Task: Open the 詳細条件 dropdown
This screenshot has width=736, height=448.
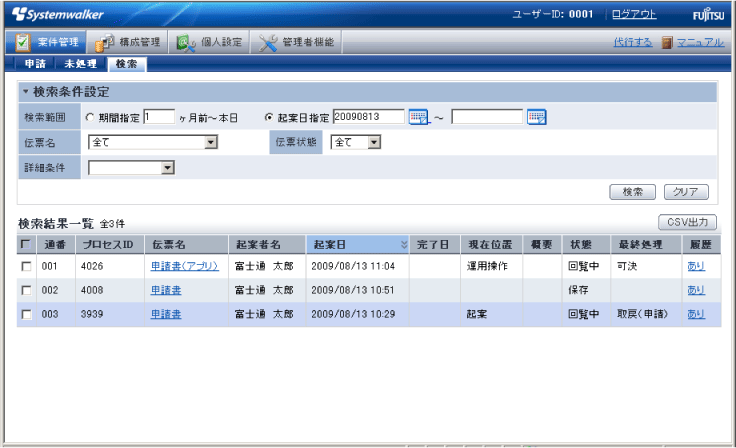Action: (168, 167)
